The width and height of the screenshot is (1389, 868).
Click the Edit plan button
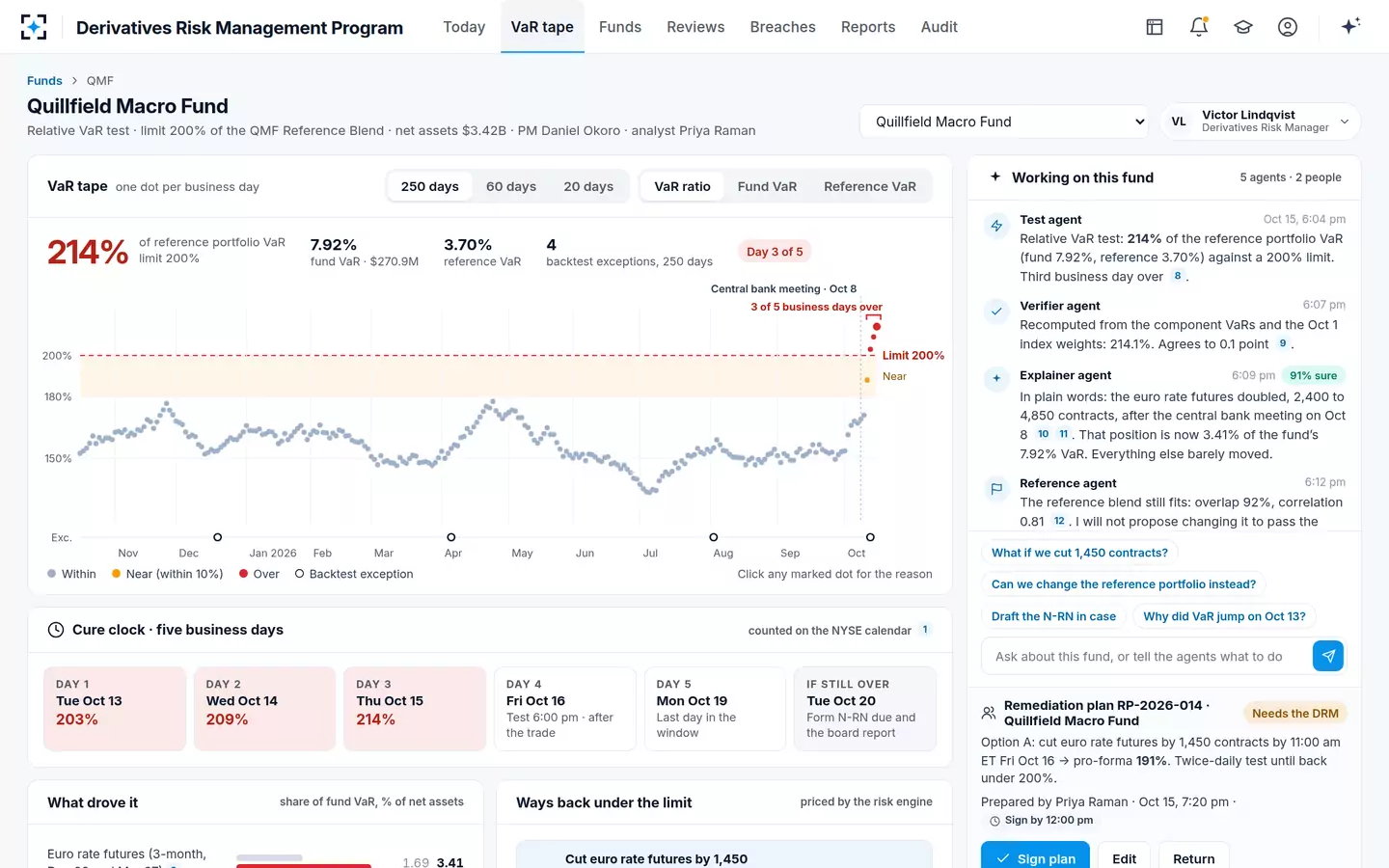[1124, 856]
